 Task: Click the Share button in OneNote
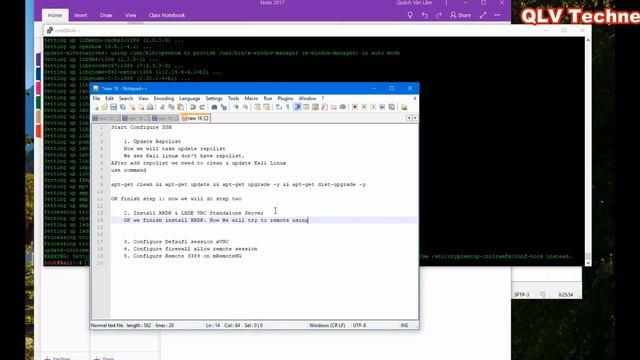coord(461,15)
